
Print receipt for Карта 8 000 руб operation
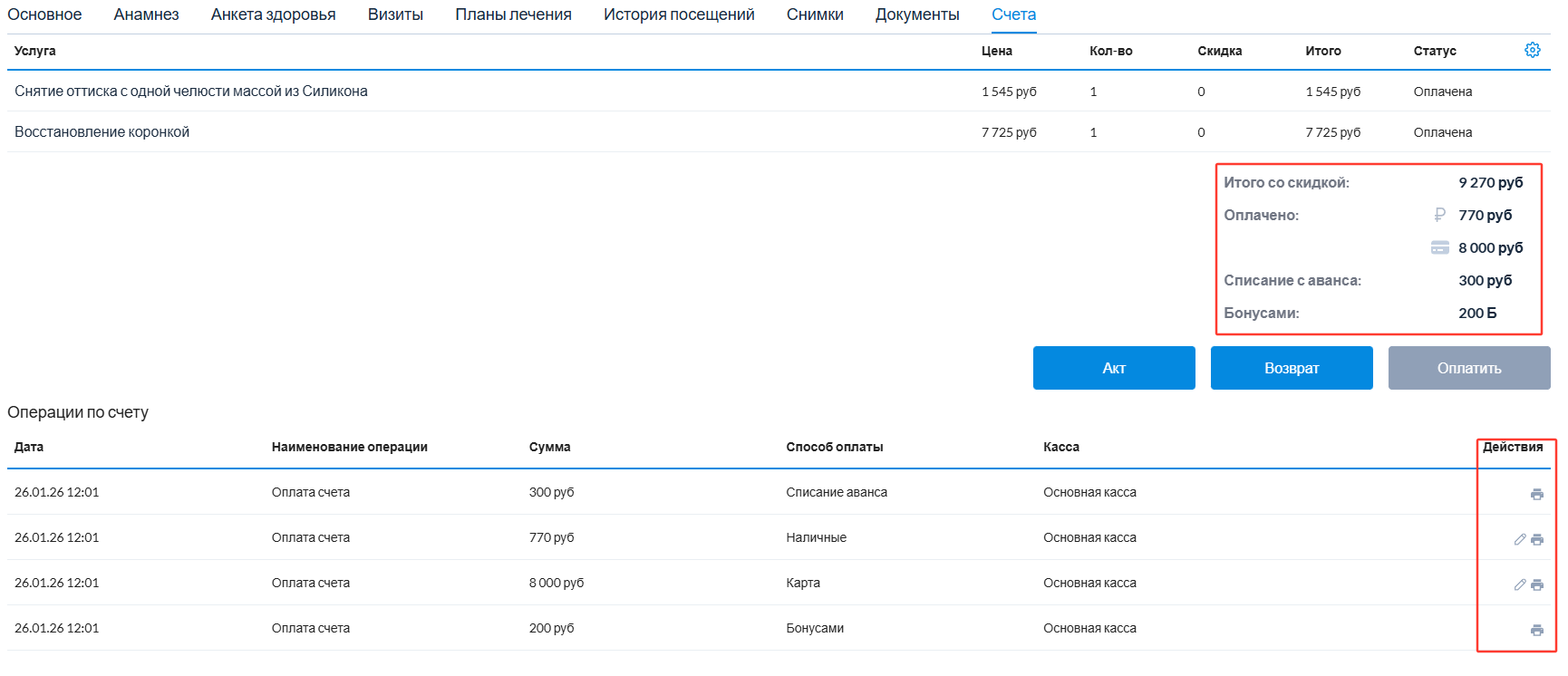pyautogui.click(x=1537, y=584)
